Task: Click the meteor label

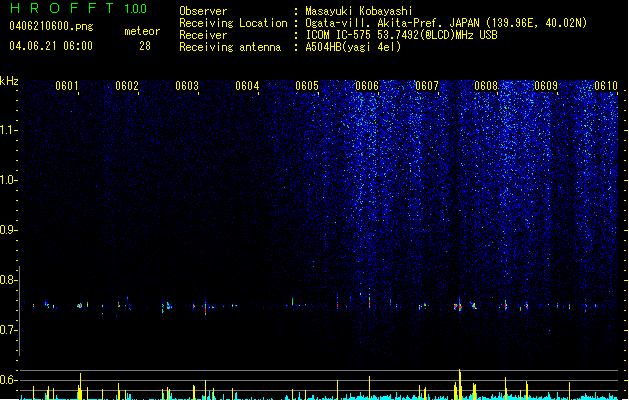Action: (142, 31)
